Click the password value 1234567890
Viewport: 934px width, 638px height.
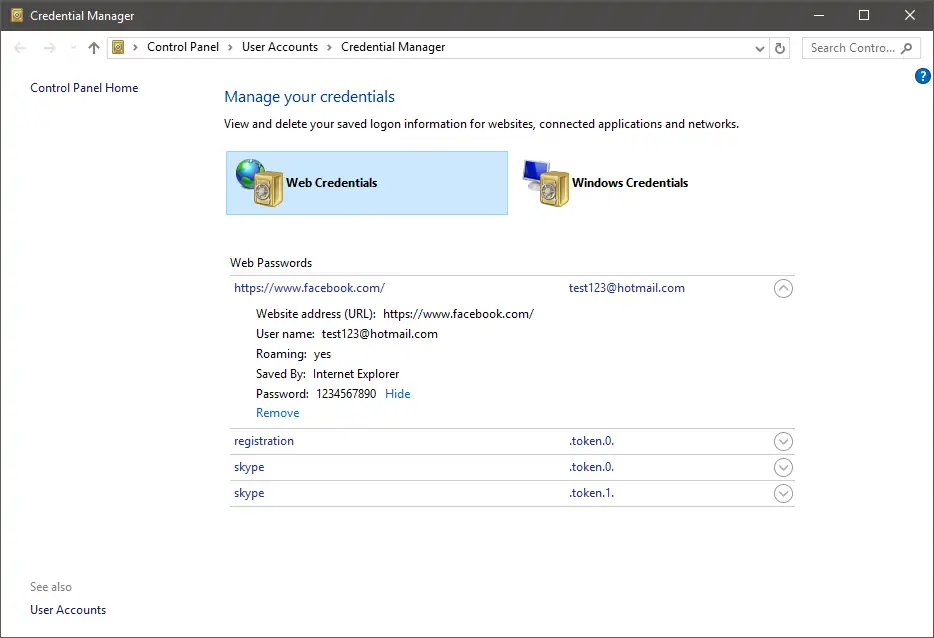point(346,394)
